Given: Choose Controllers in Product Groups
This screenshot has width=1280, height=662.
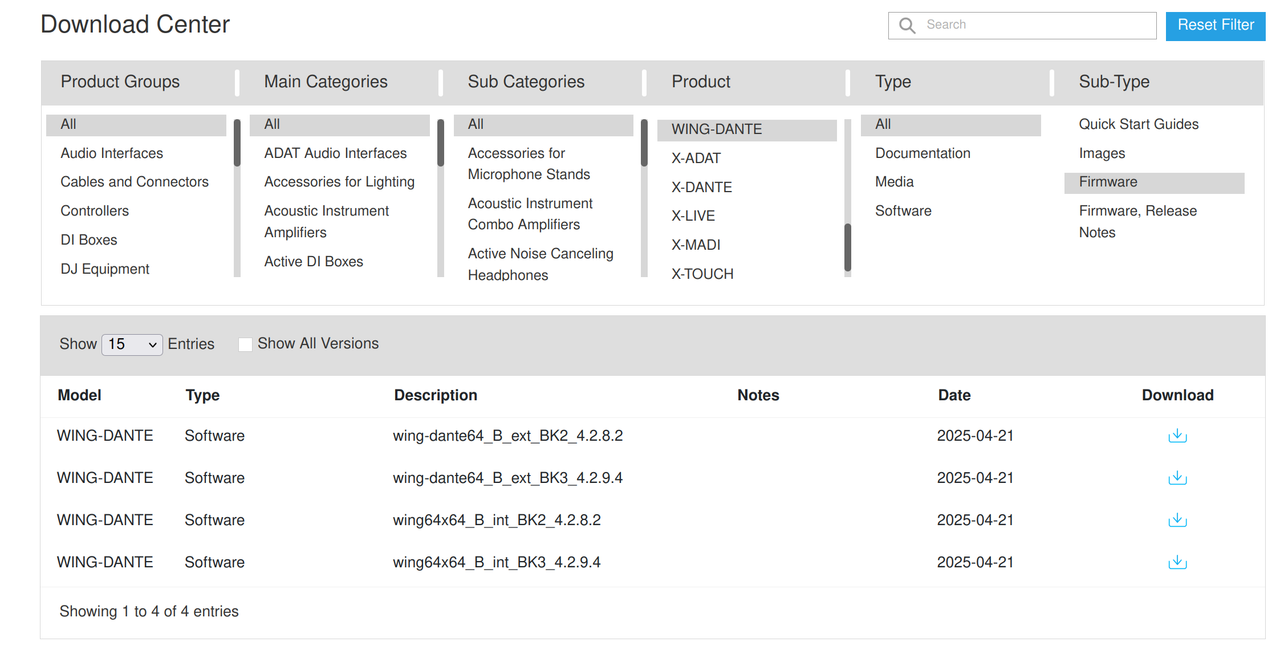Looking at the screenshot, I should click(95, 211).
